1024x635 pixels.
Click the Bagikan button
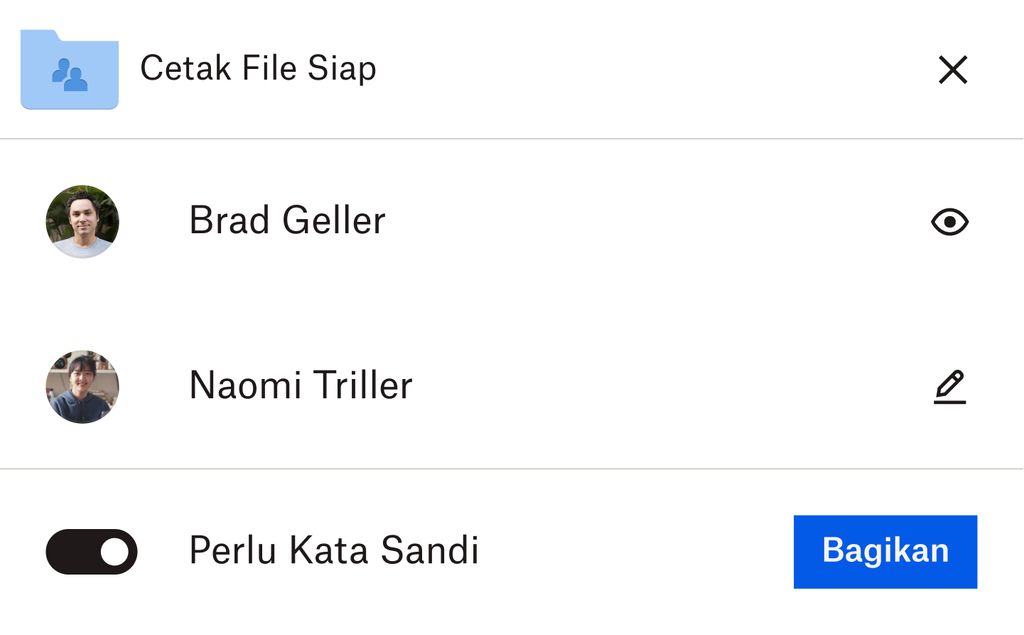[886, 551]
